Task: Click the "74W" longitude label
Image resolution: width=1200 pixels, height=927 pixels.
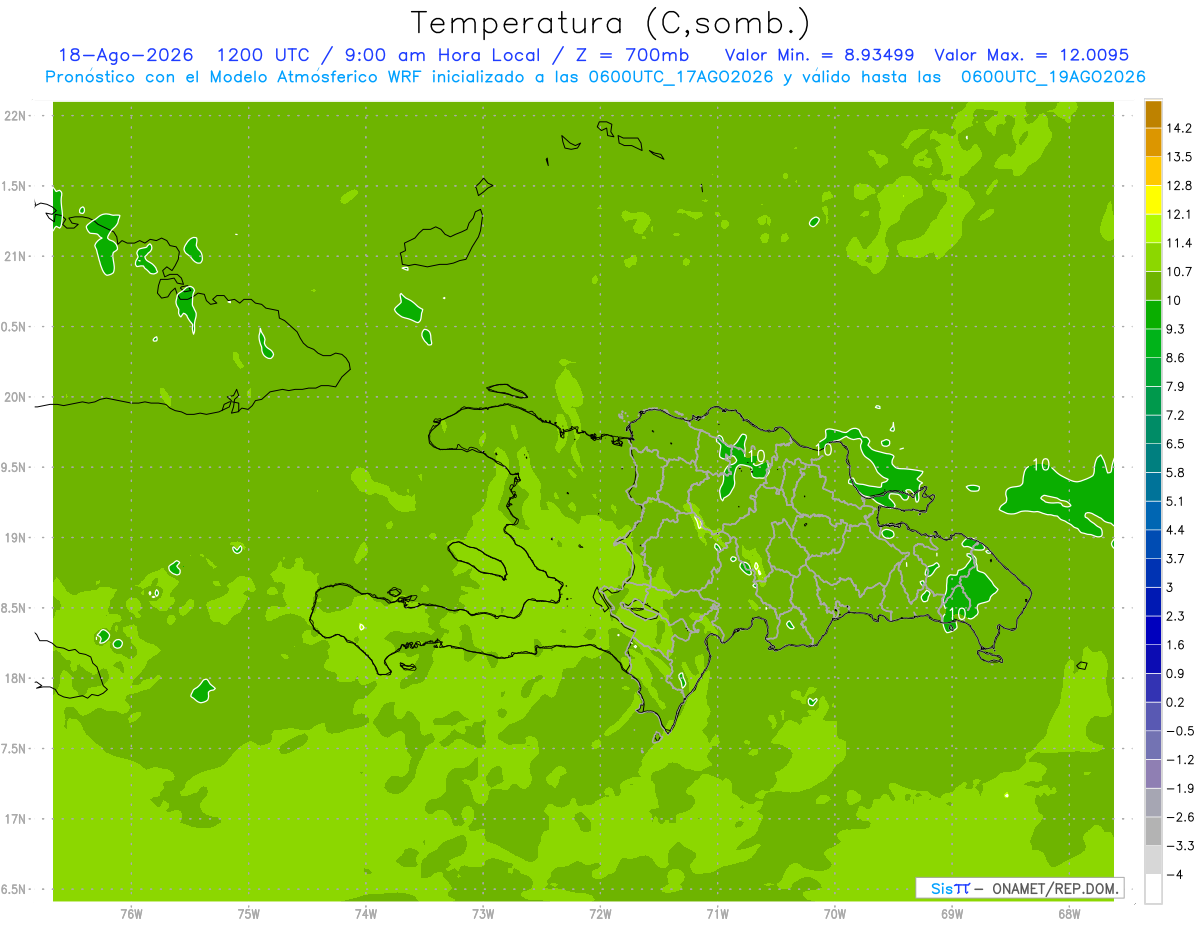Action: click(x=366, y=913)
